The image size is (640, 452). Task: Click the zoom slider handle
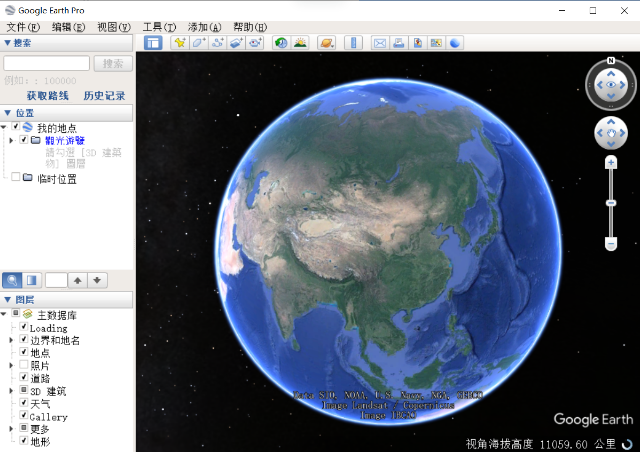(x=611, y=203)
